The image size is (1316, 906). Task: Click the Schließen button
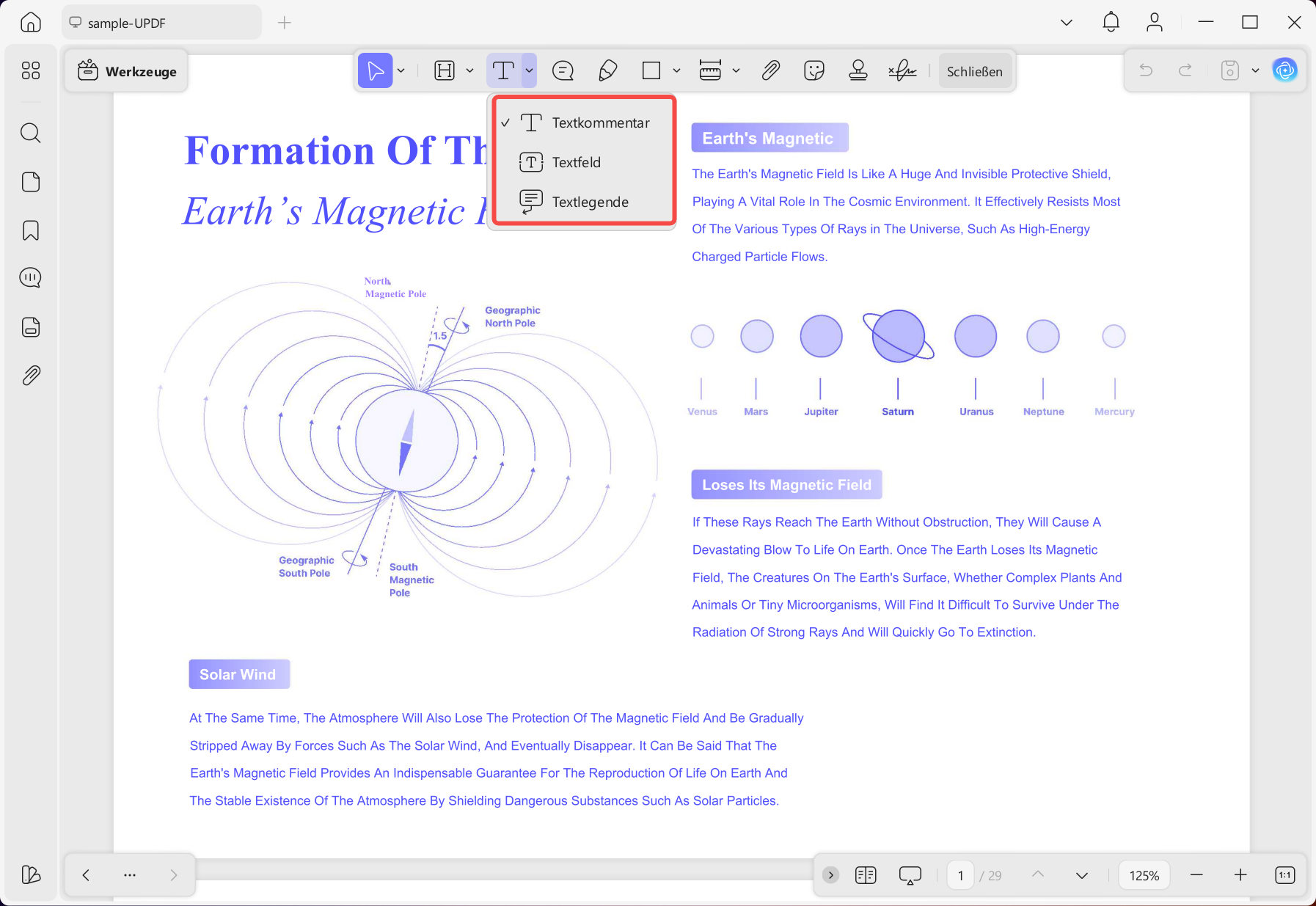[x=974, y=71]
